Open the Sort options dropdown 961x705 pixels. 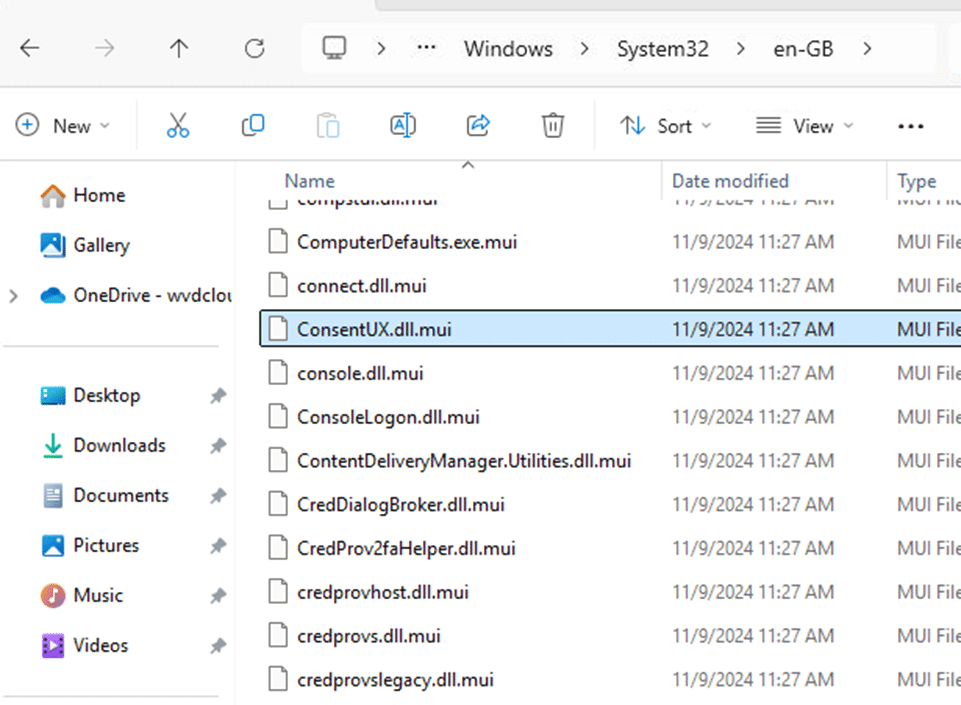click(666, 126)
